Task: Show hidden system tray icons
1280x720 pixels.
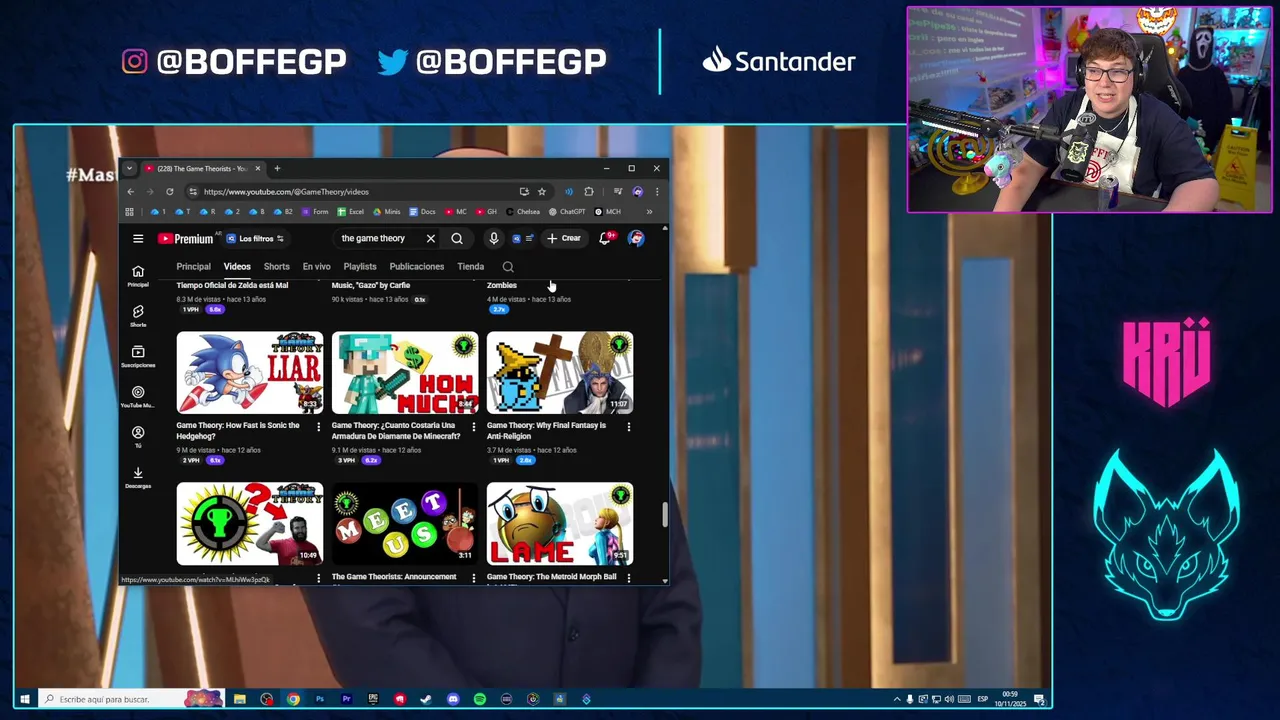Action: tap(897, 699)
